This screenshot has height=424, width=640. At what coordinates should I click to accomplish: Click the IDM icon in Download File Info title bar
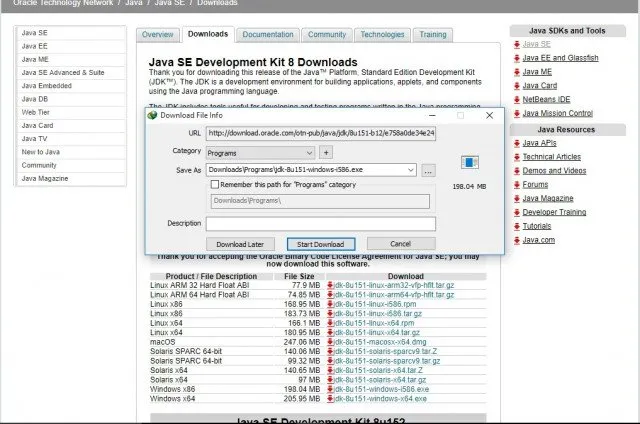[153, 115]
